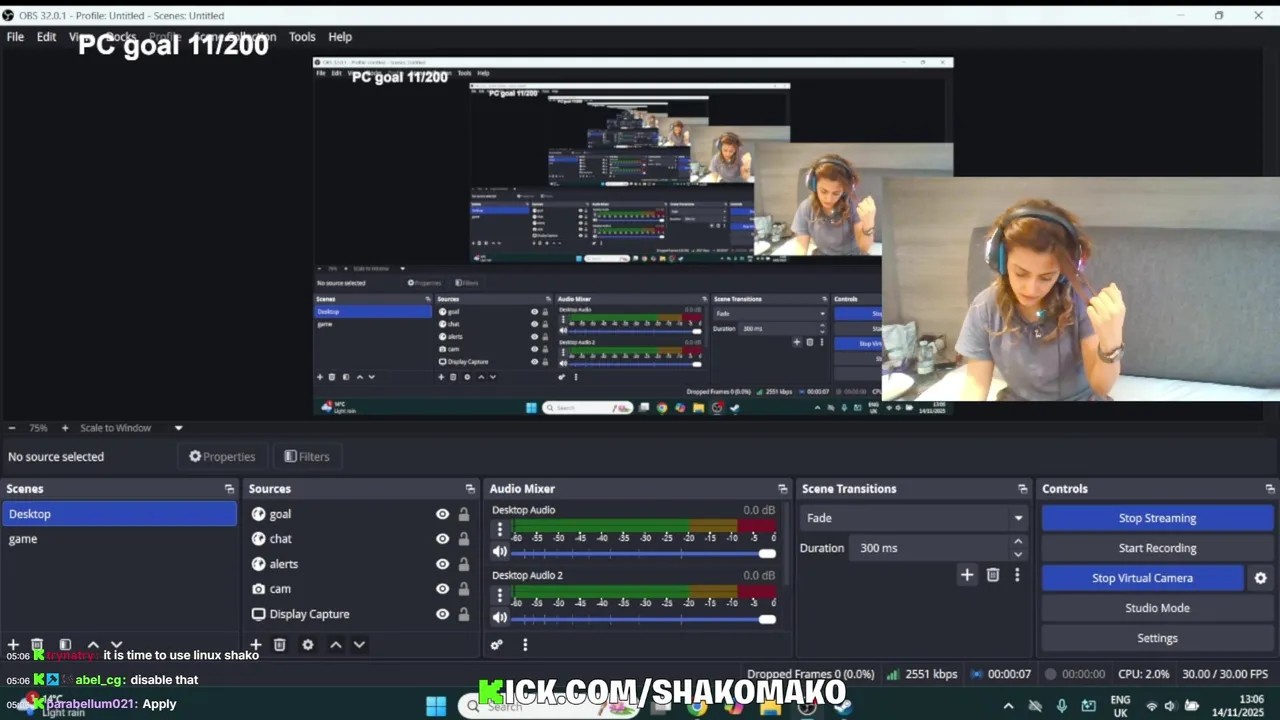The width and height of the screenshot is (1280, 720).
Task: Show hidden system tray icons chevron
Action: coord(1008,706)
